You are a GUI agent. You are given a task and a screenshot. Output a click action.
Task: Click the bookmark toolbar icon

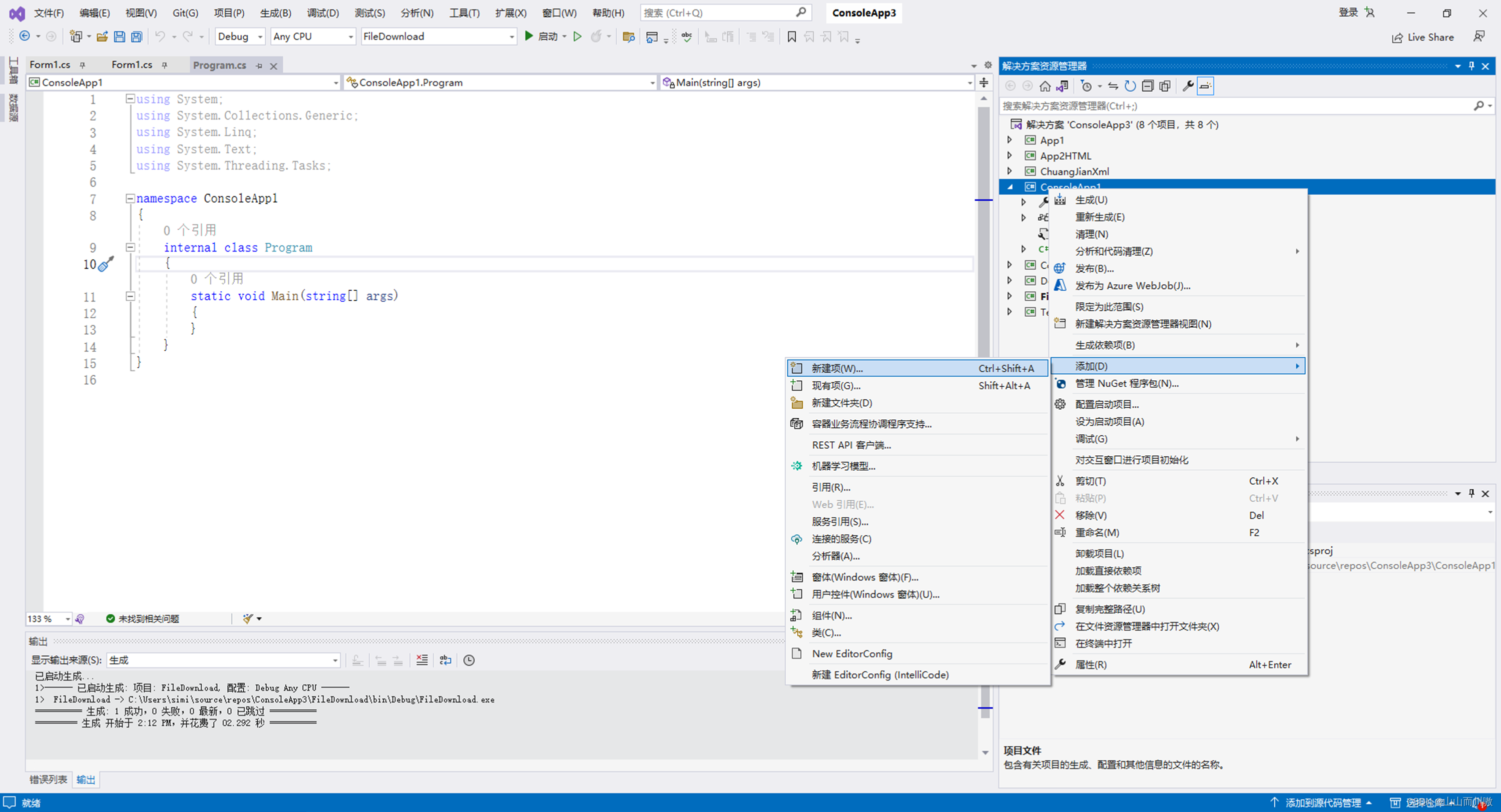tap(791, 37)
